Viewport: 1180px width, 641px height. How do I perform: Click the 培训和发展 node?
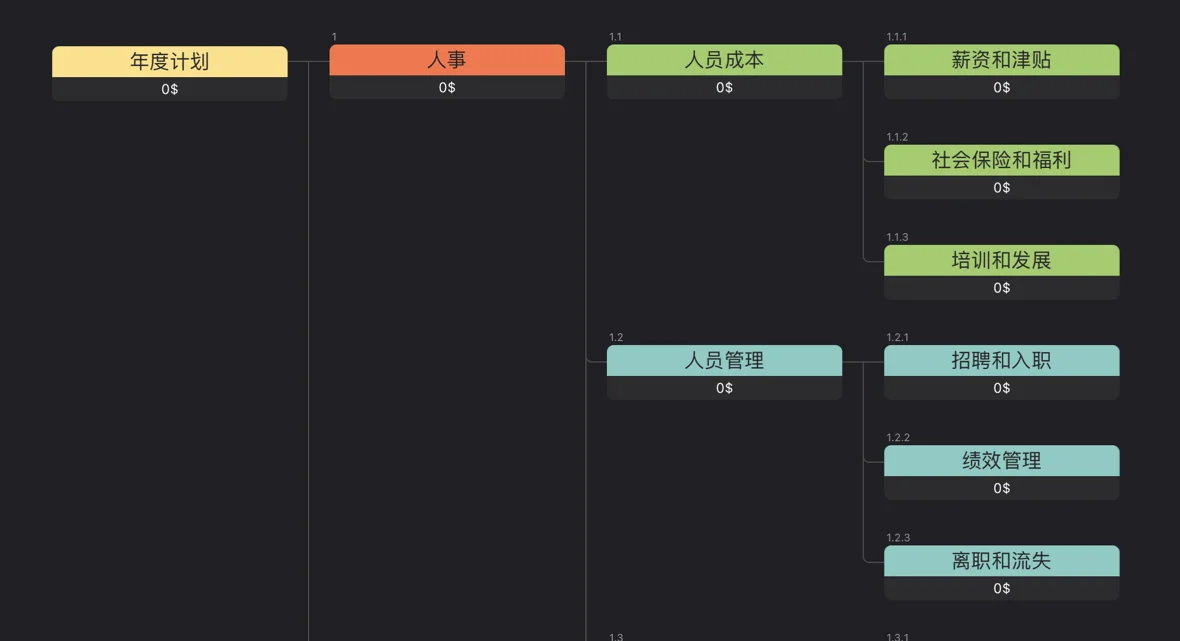click(1001, 260)
